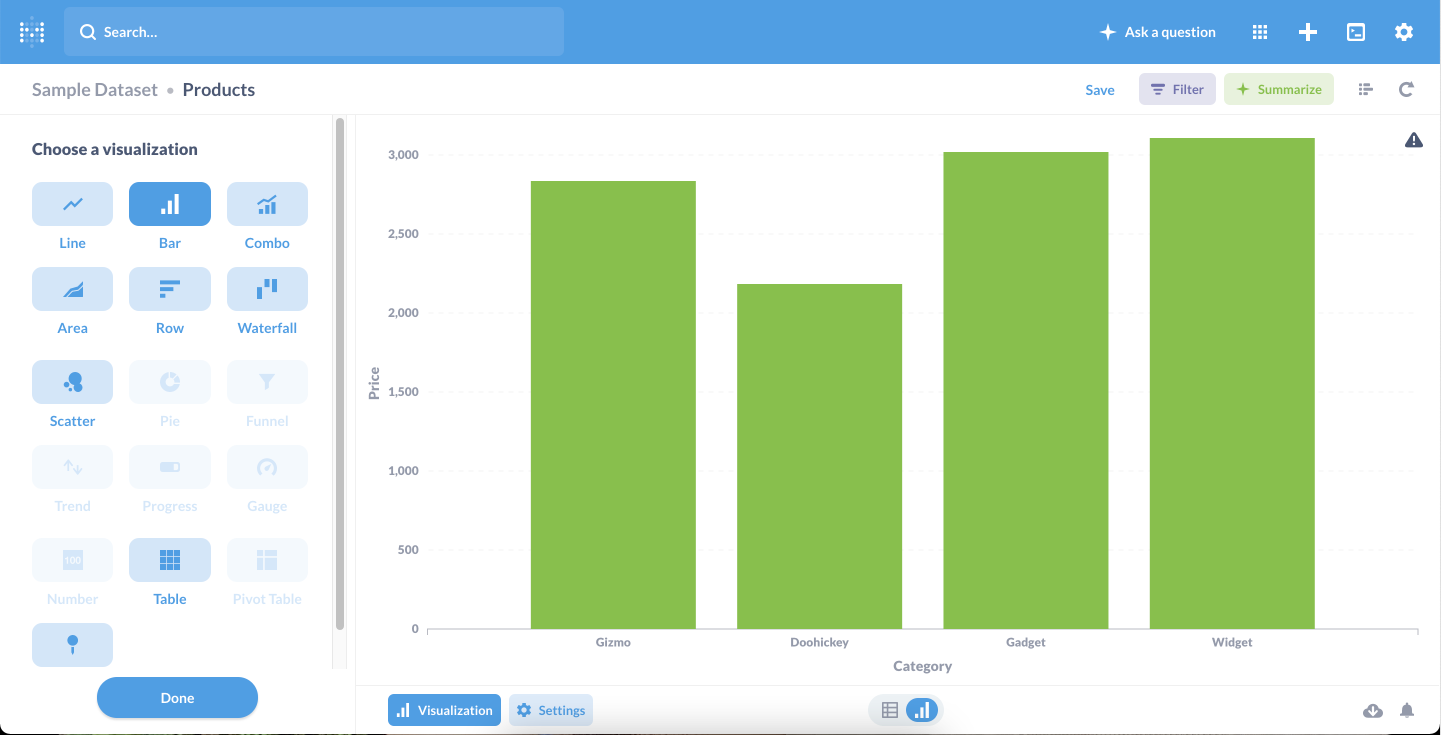Open the alerts bell icon
Image resolution: width=1441 pixels, height=735 pixels.
1407,711
